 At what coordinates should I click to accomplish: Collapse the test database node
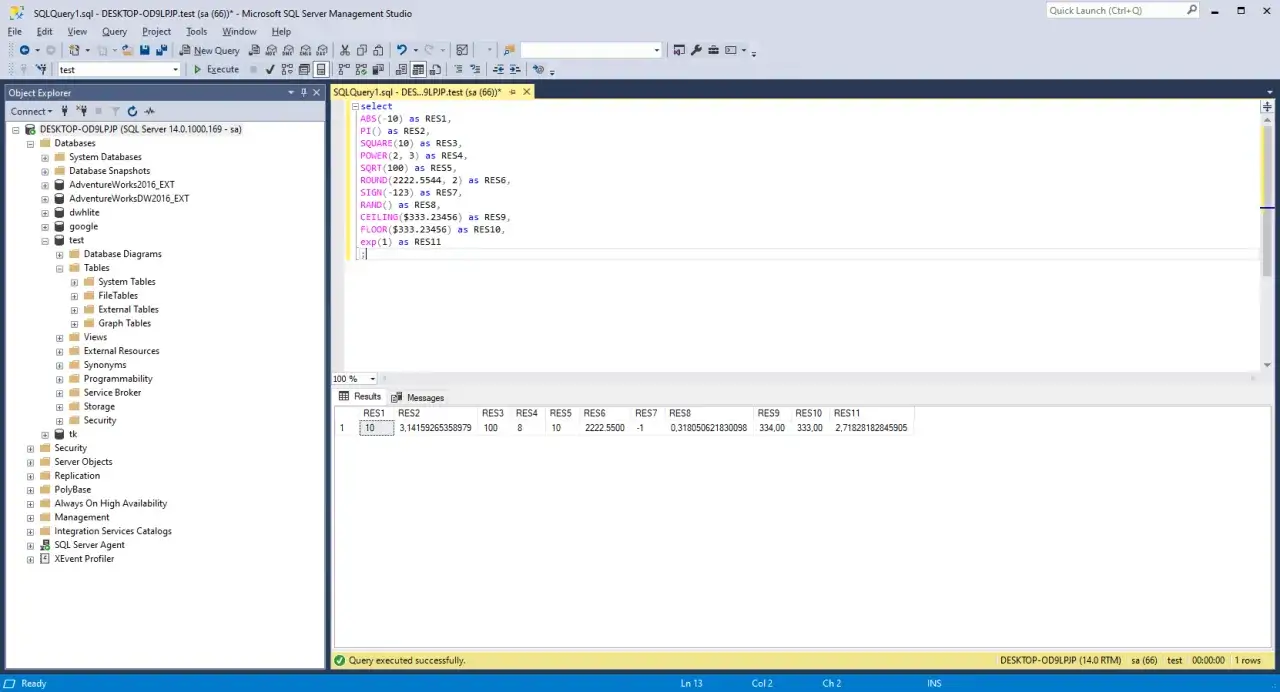pyautogui.click(x=45, y=240)
